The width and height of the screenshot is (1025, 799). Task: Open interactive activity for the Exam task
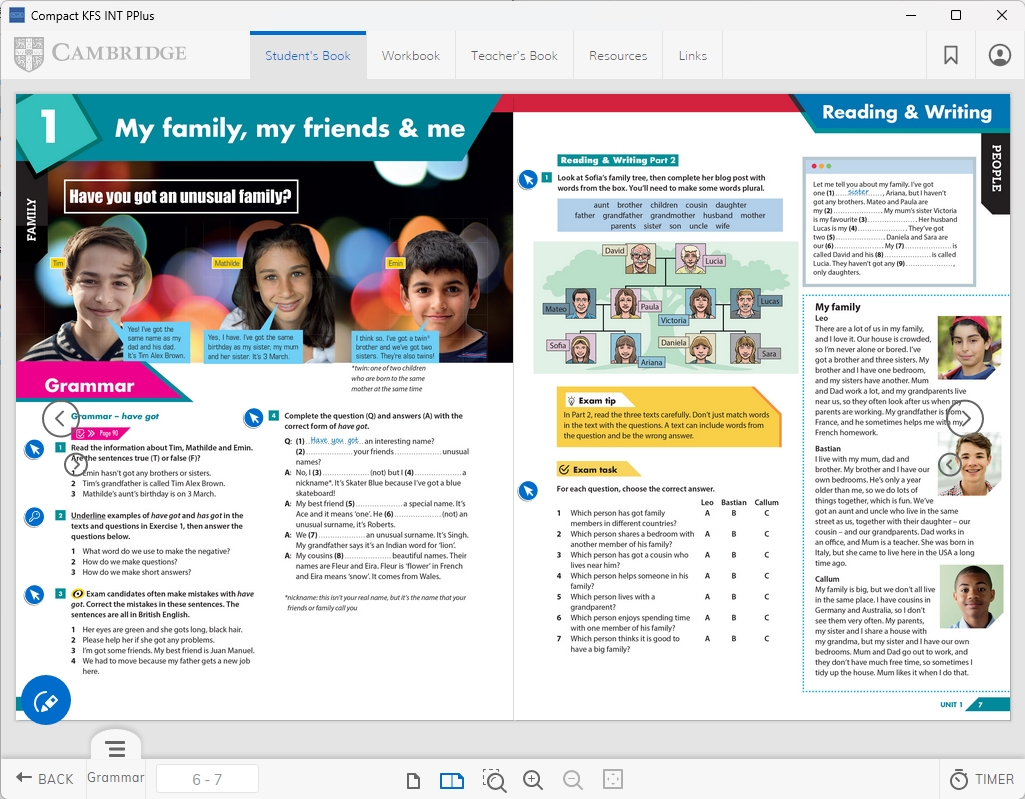[x=528, y=490]
